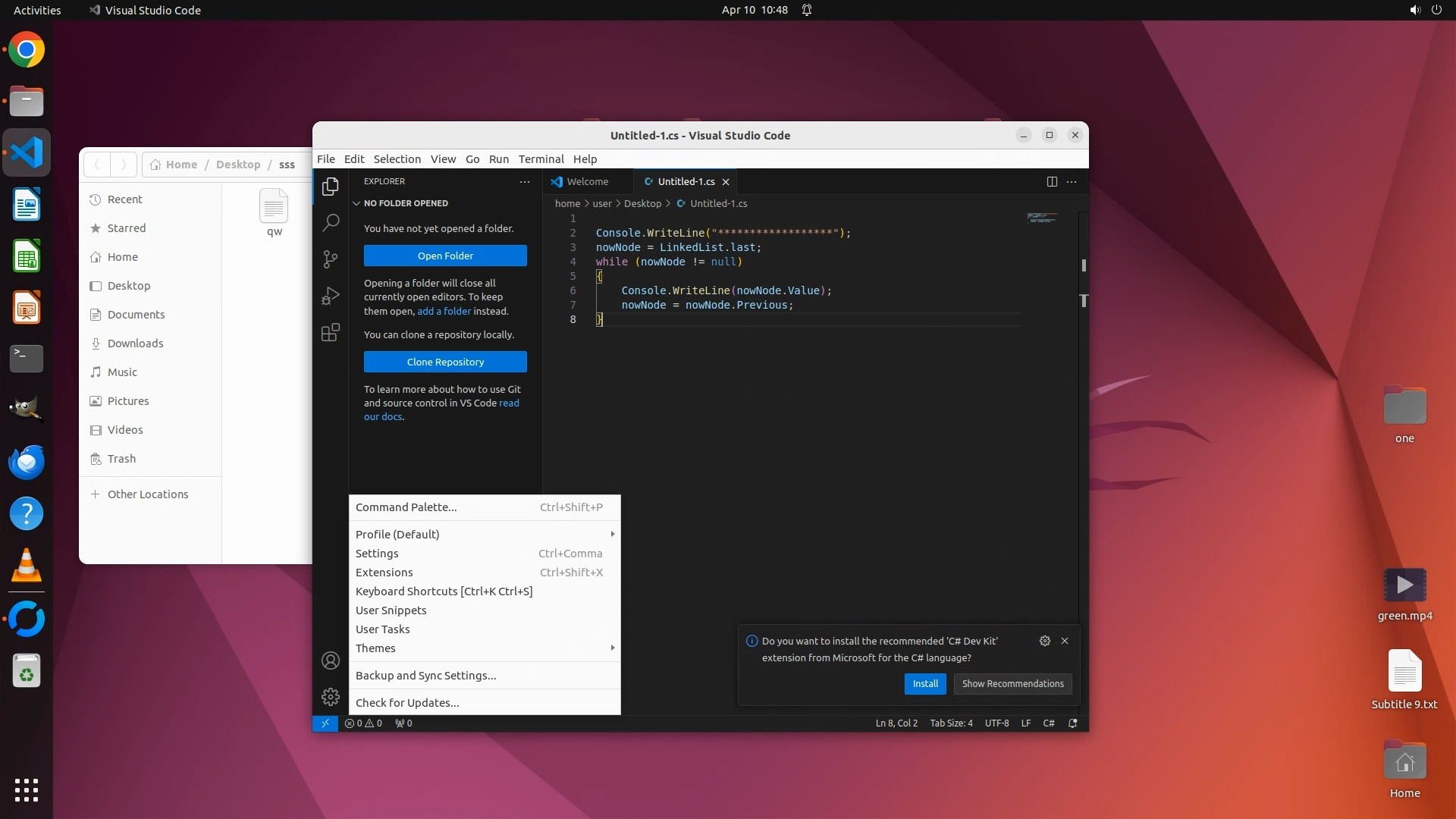Image resolution: width=1456 pixels, height=819 pixels.
Task: Click the notifications bell in status bar
Action: (x=1072, y=723)
